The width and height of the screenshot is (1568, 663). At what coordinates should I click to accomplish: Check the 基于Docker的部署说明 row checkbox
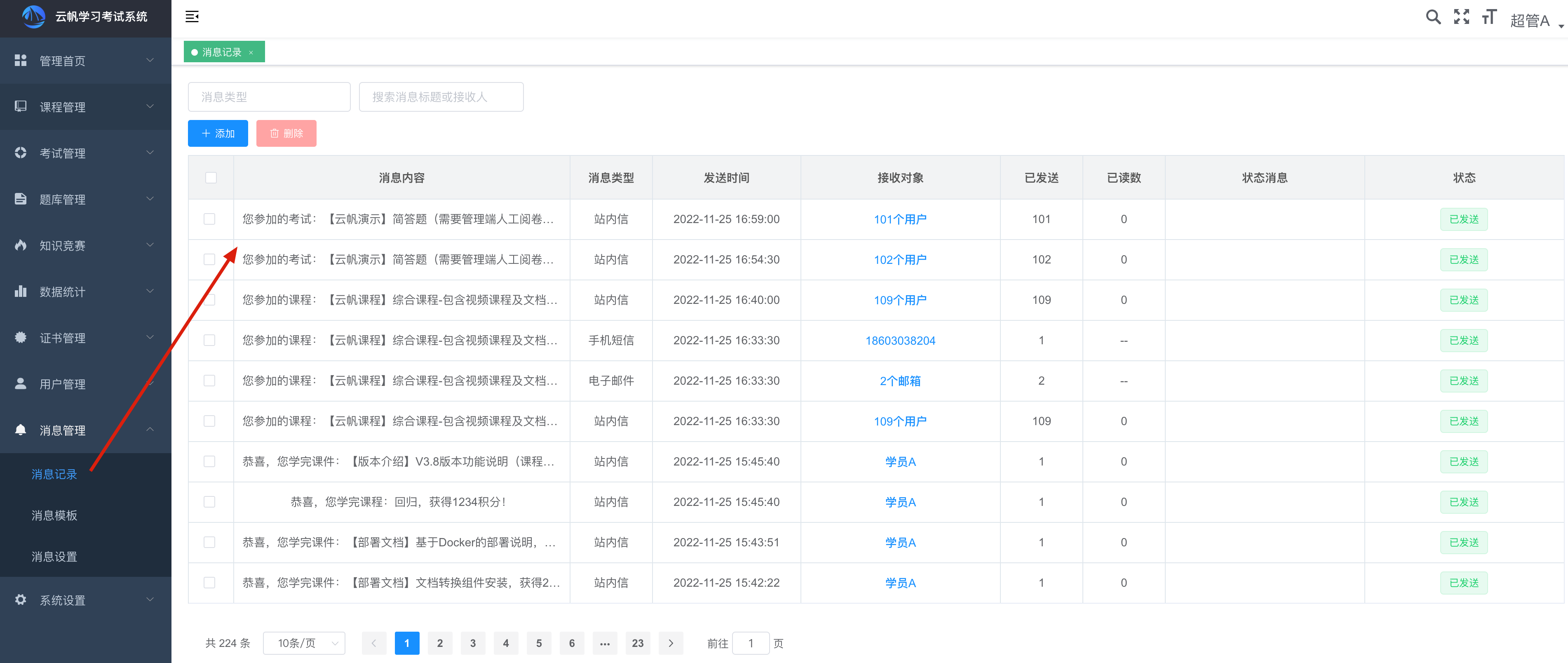click(209, 543)
